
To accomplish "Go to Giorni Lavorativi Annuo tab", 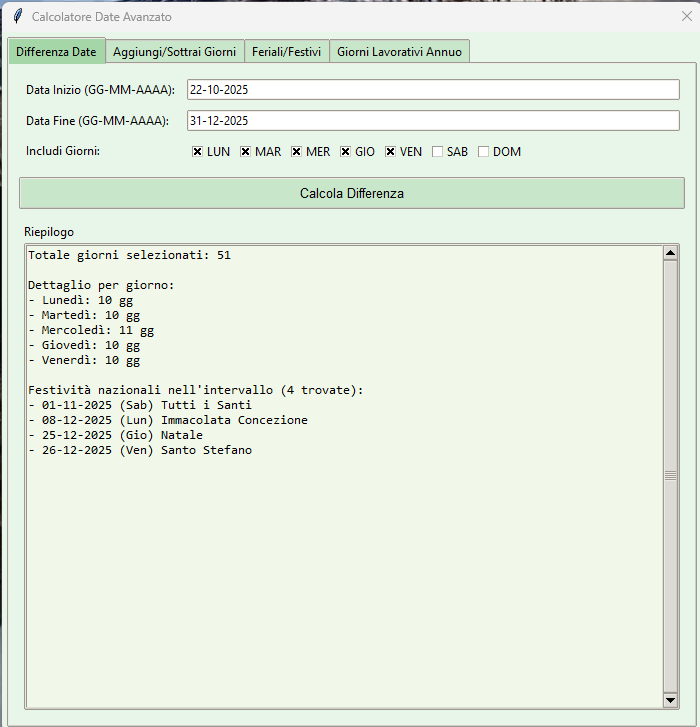I will coord(399,52).
